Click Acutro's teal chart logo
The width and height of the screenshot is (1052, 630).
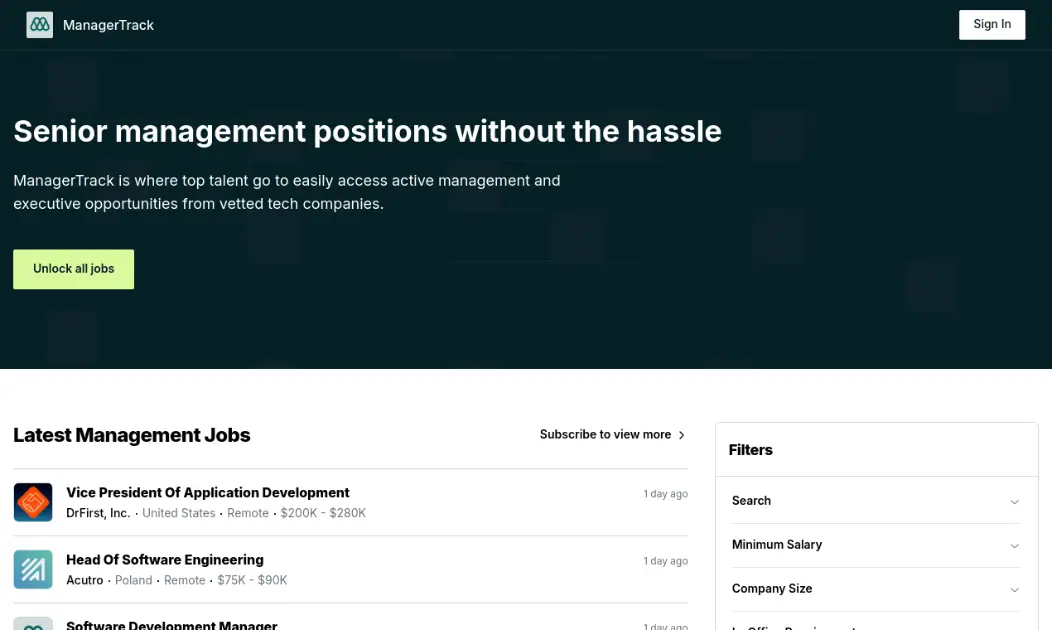pyautogui.click(x=33, y=569)
